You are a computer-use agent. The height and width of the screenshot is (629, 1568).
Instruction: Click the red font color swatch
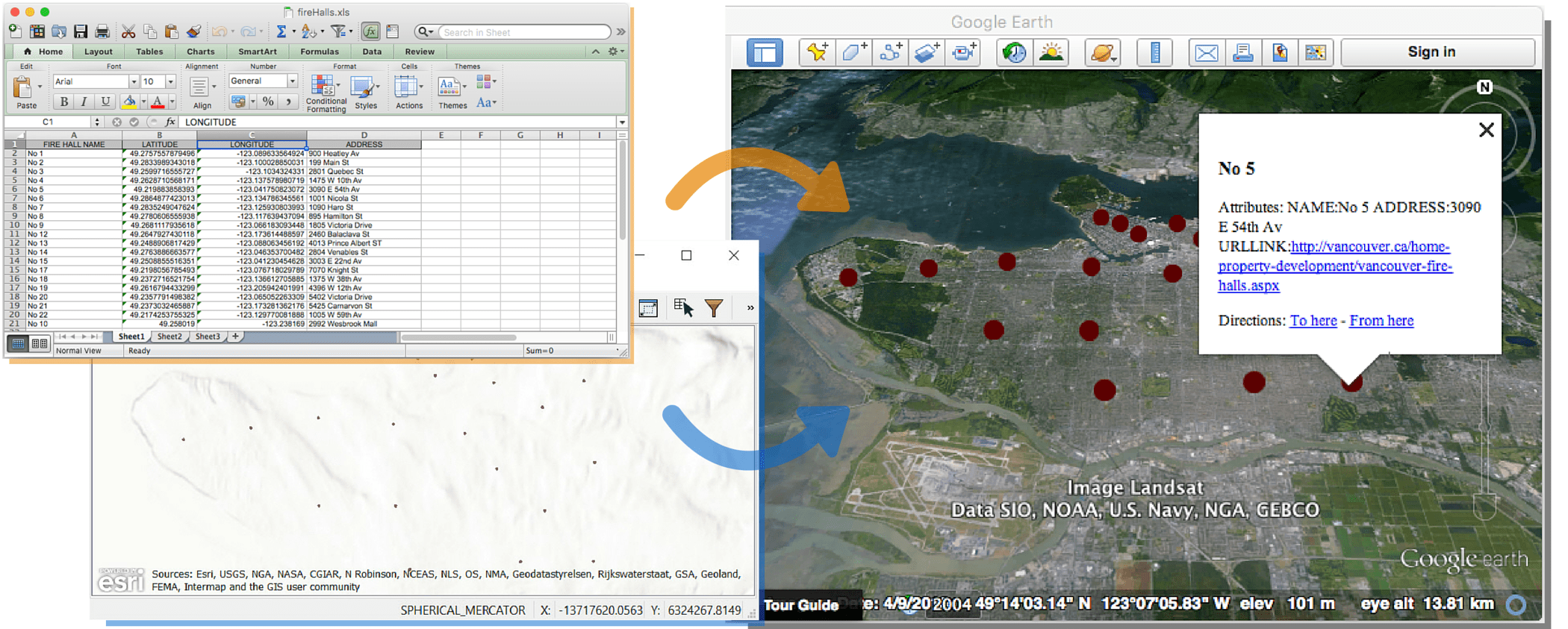157,101
